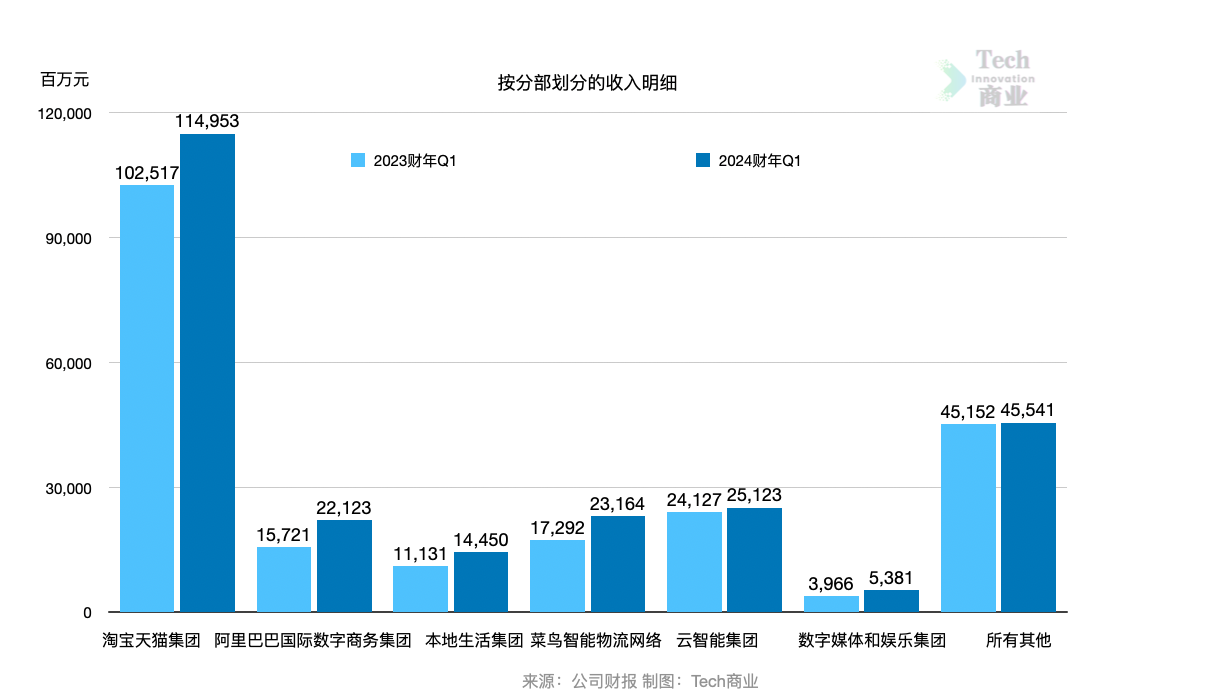Click the chart title 按分部划分的收入明细

coord(587,83)
